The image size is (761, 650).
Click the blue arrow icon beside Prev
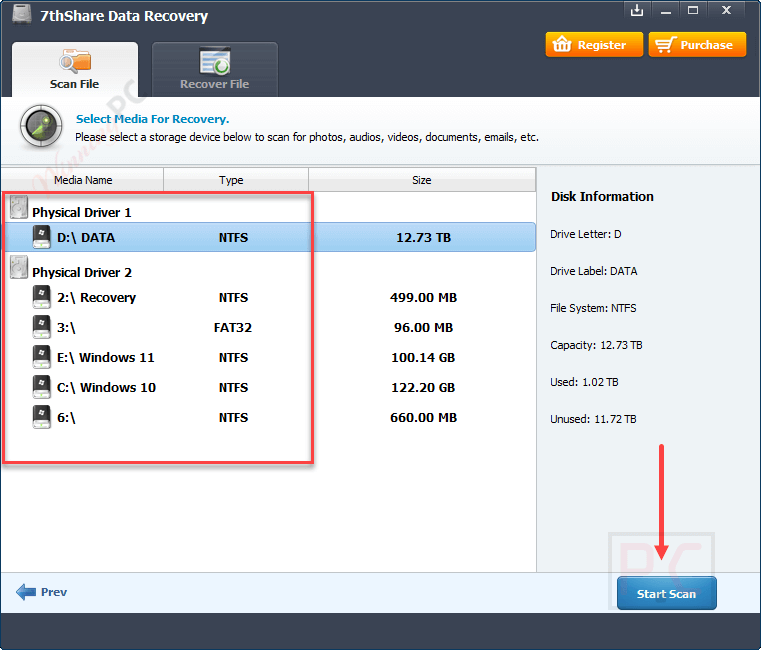(26, 592)
